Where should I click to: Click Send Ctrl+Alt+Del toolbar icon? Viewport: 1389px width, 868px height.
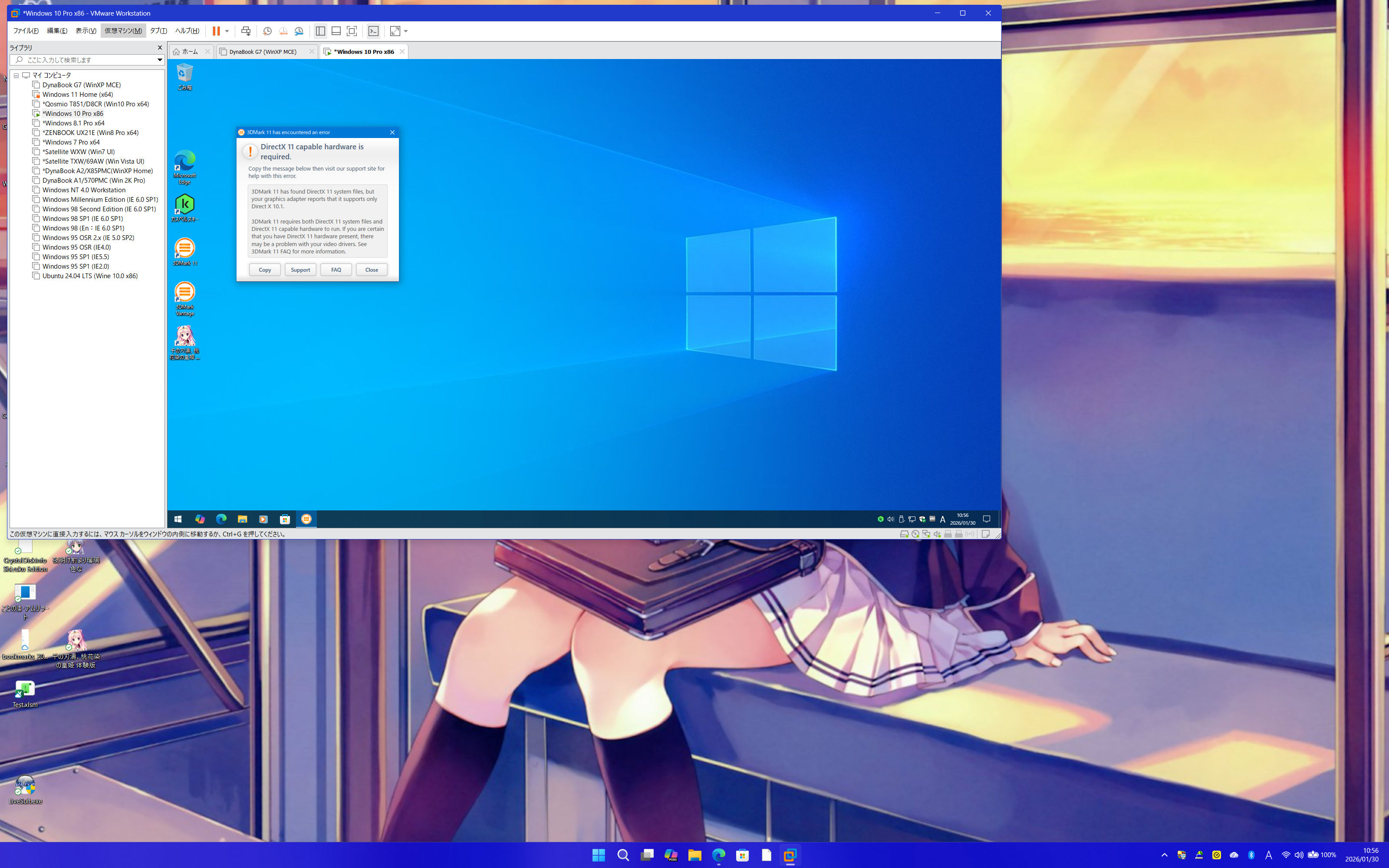pyautogui.click(x=246, y=31)
